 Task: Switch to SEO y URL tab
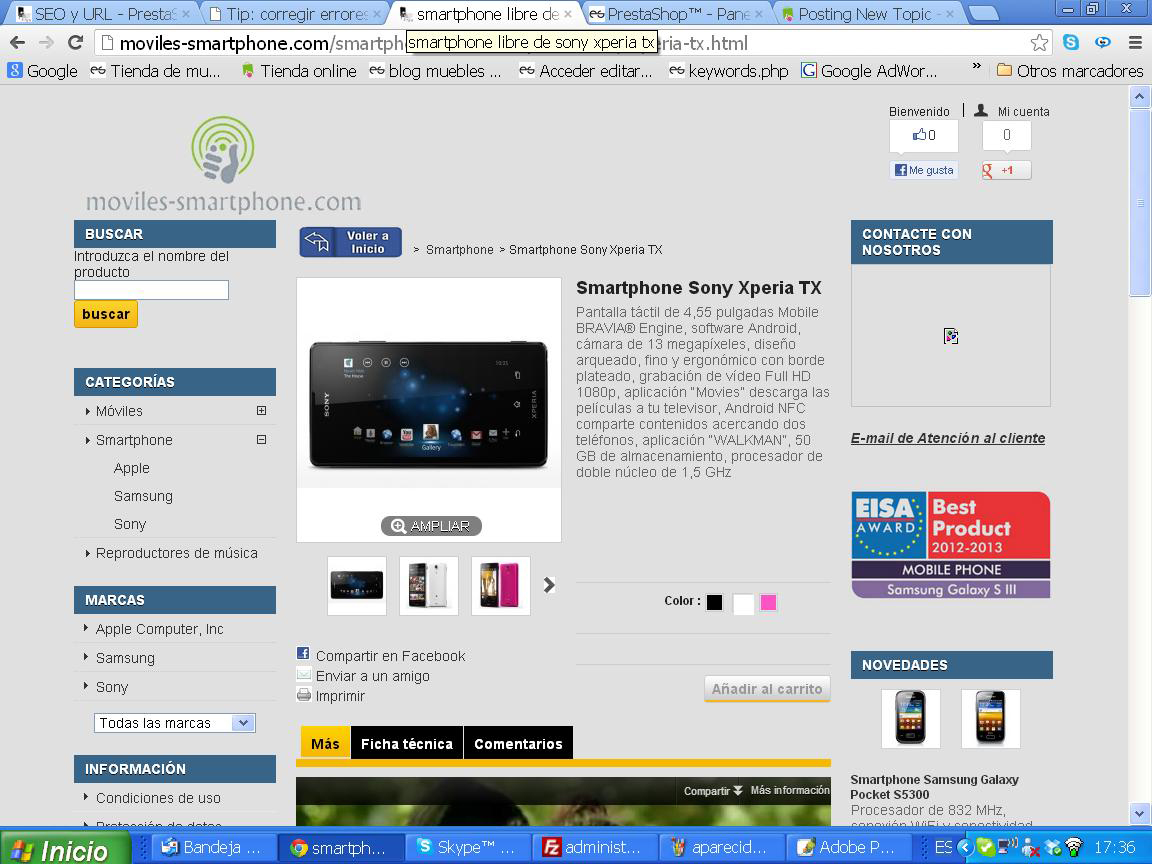103,14
